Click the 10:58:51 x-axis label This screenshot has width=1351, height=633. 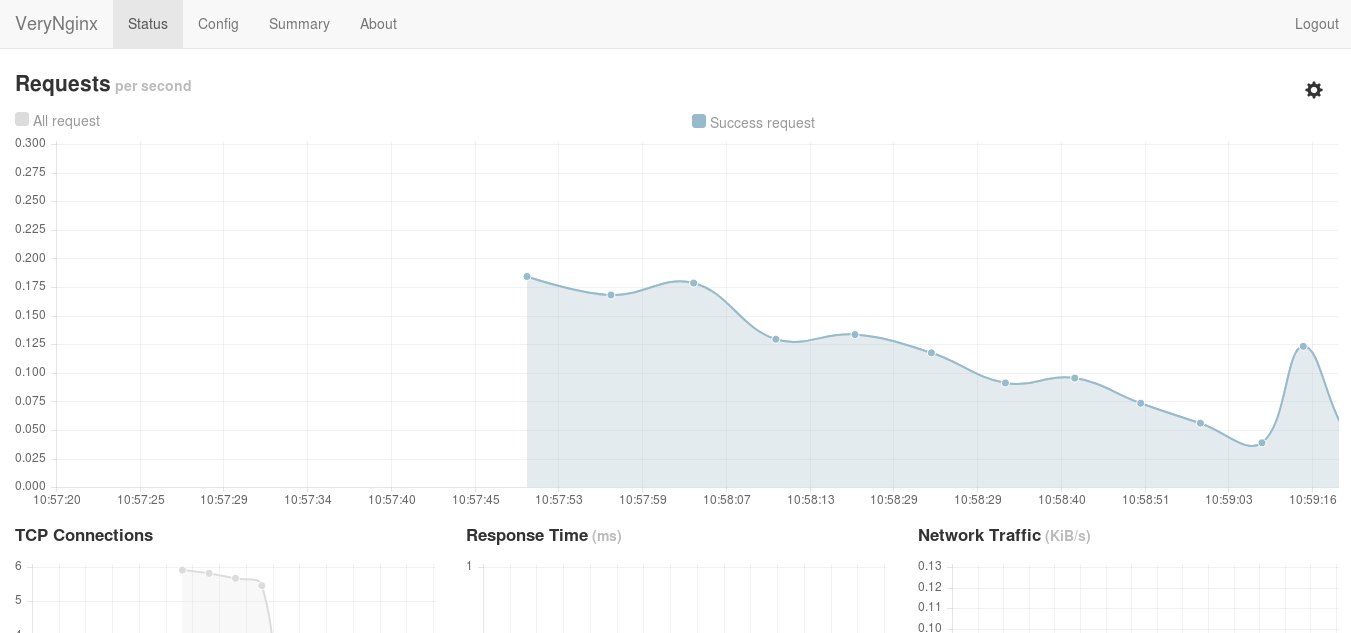click(x=1145, y=499)
